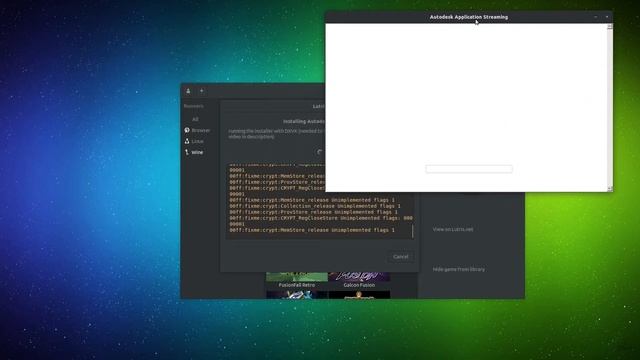Open the Galcon Fusion game thumbnail
Viewport: 640px width, 360px height.
pyautogui.click(x=359, y=278)
